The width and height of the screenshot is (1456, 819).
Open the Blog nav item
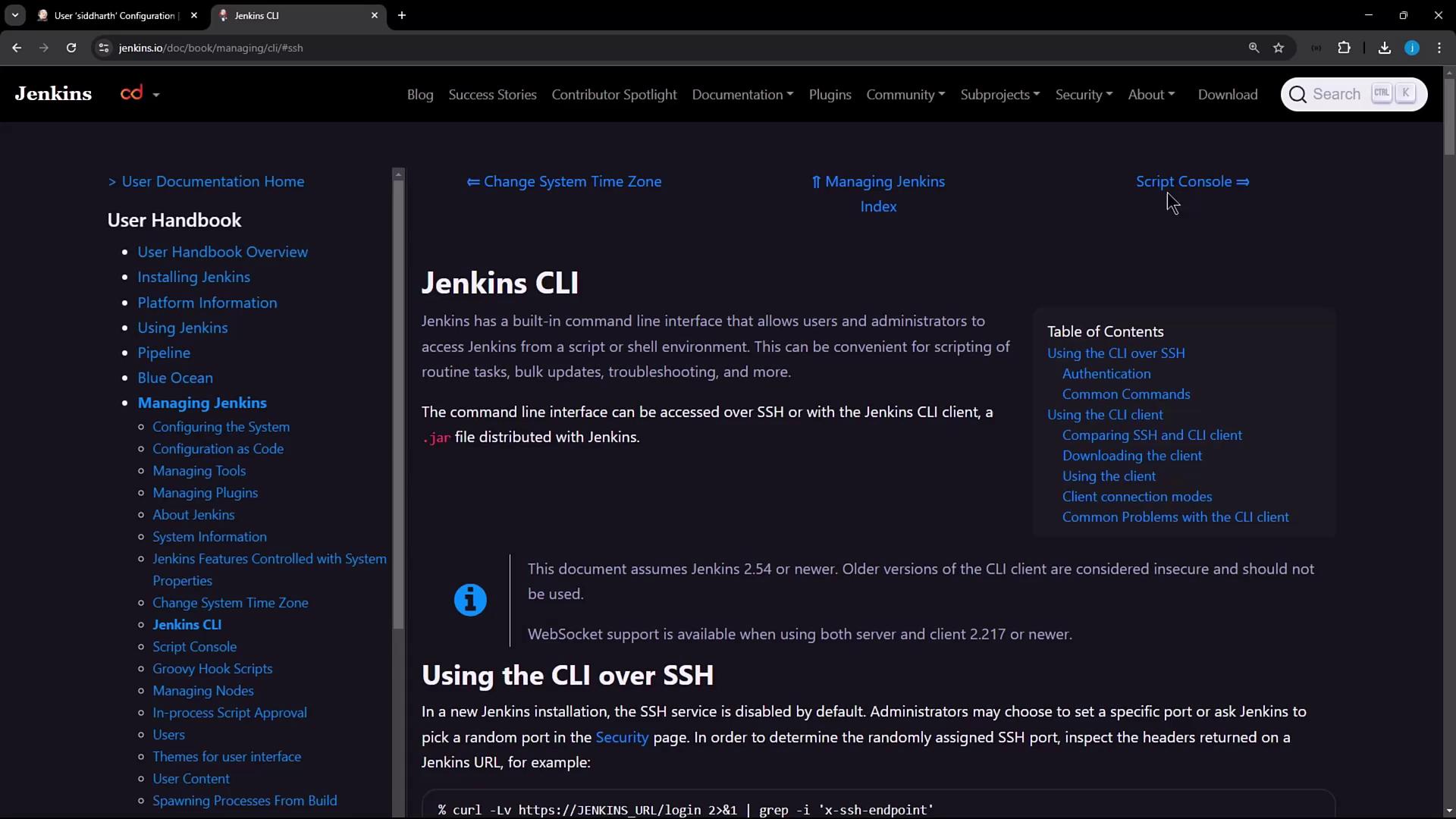[x=420, y=94]
